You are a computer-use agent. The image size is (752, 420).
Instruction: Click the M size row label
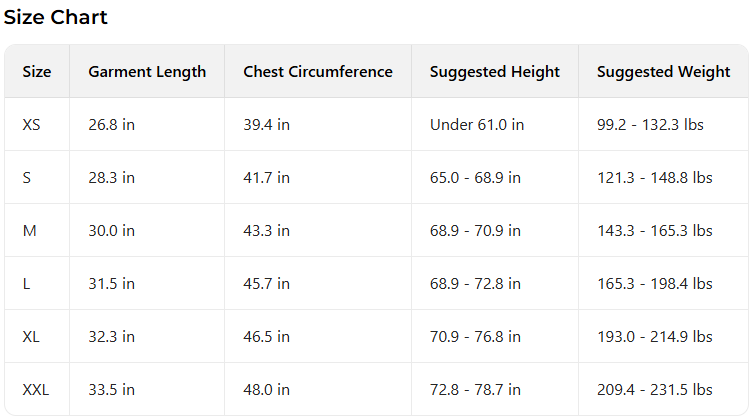point(29,231)
